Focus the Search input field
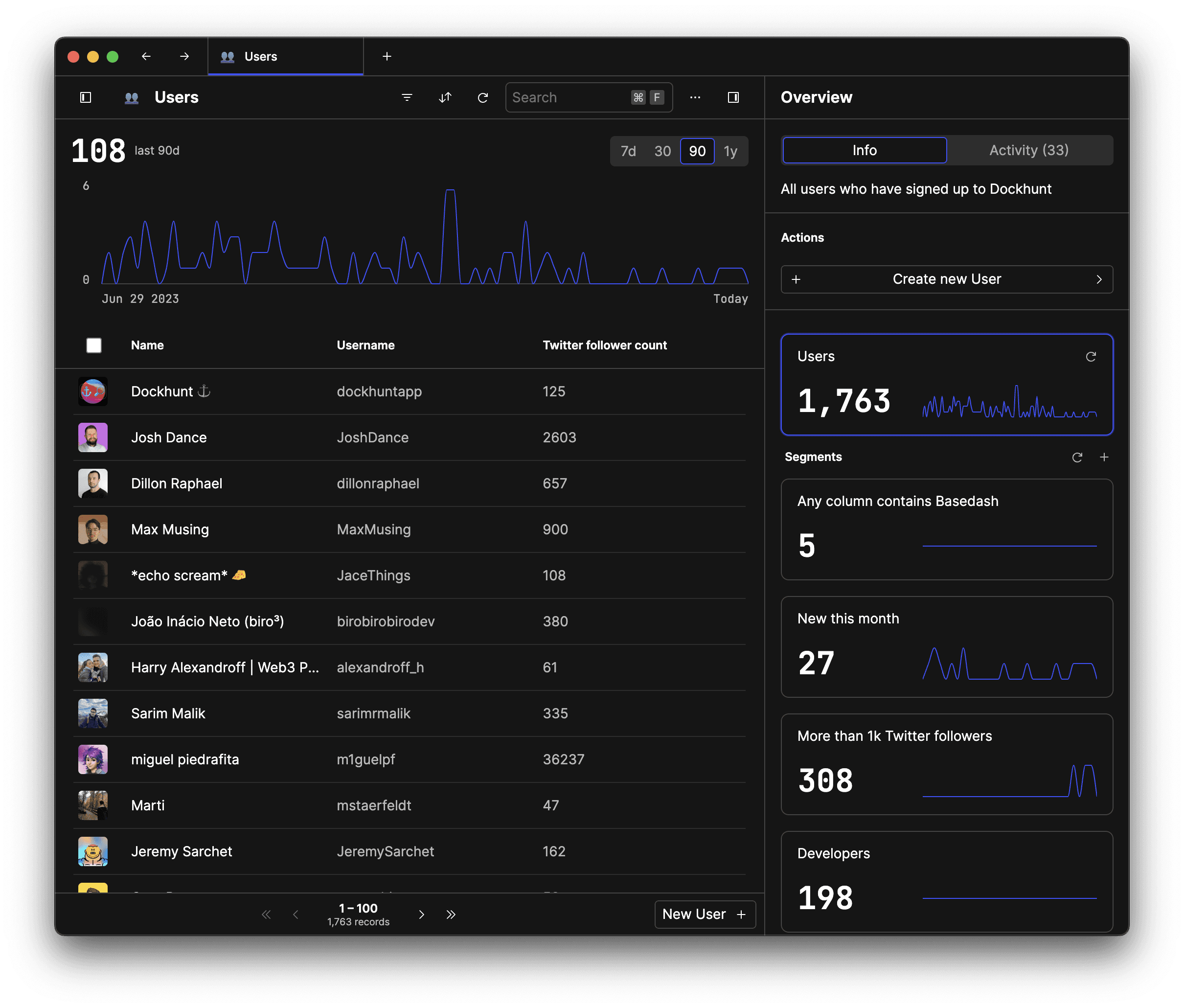 click(589, 98)
